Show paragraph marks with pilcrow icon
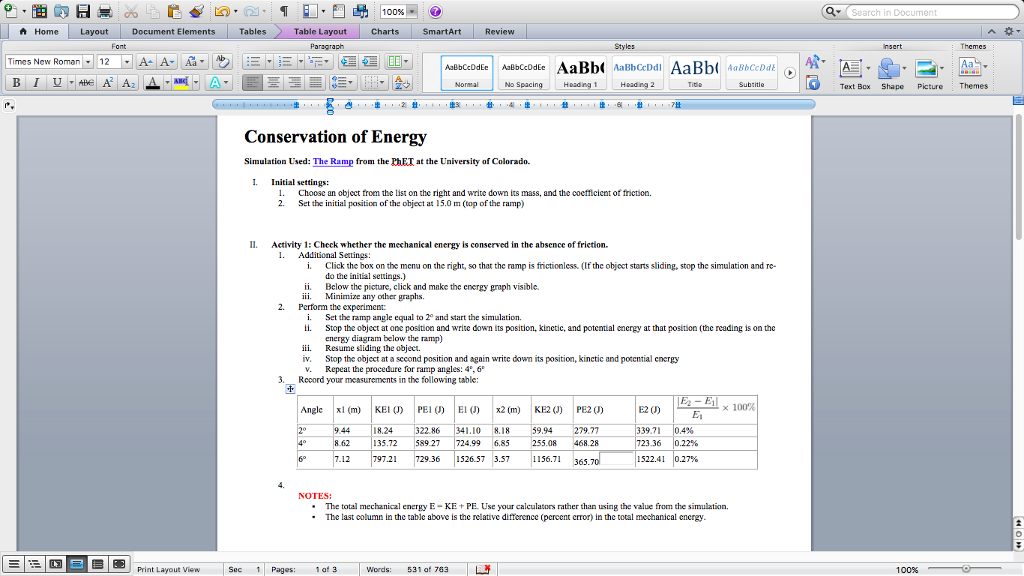The height and width of the screenshot is (576, 1024). pyautogui.click(x=283, y=12)
